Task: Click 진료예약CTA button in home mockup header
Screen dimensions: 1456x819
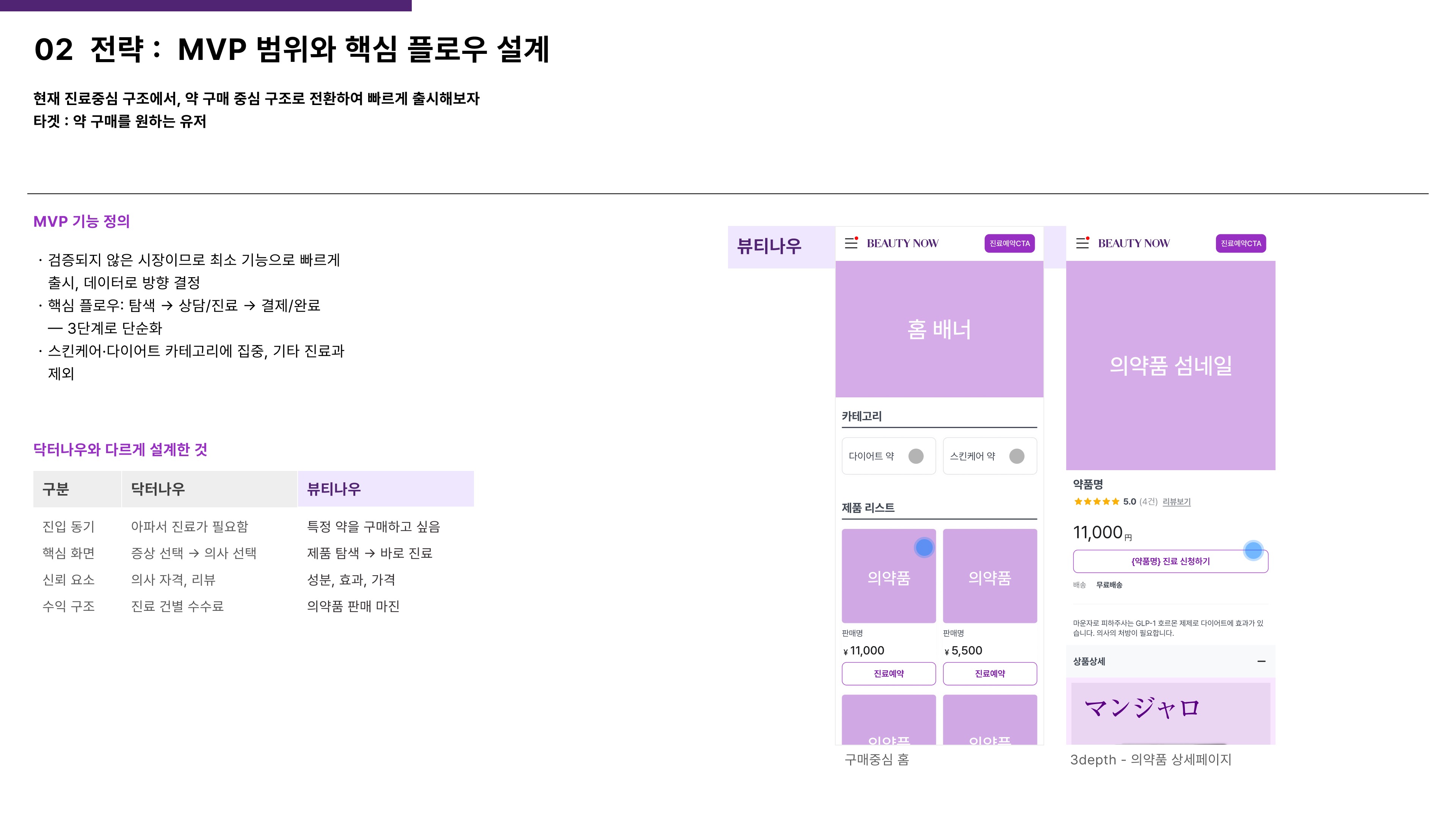Action: click(1009, 243)
